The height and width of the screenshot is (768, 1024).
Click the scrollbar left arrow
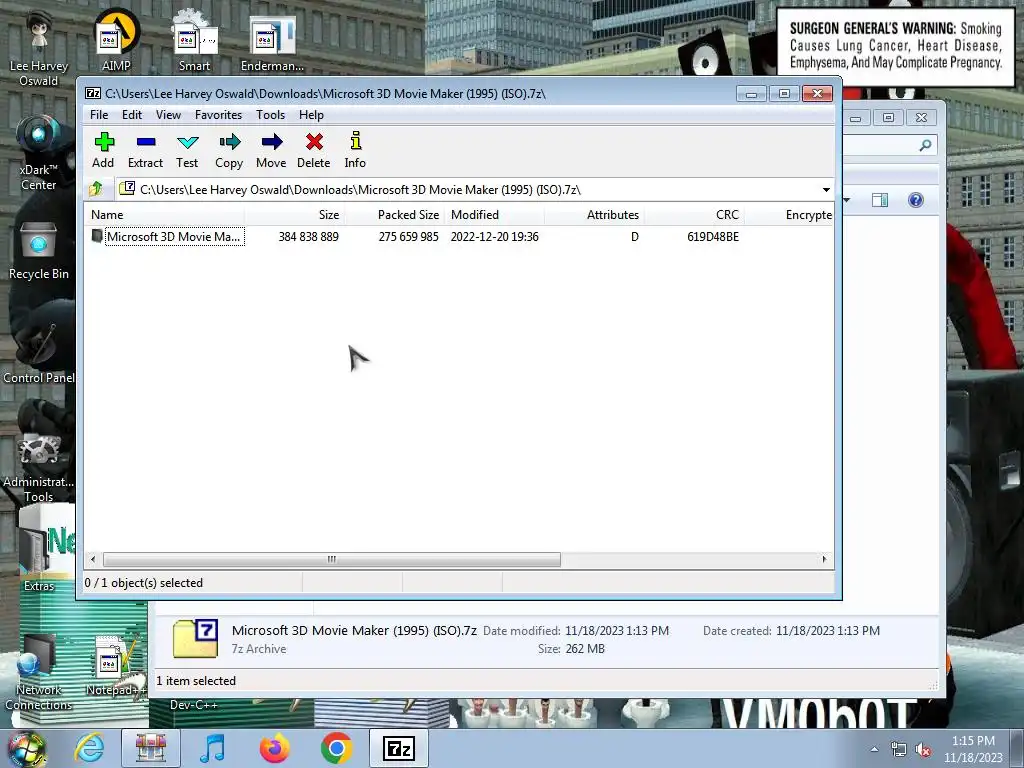93,559
